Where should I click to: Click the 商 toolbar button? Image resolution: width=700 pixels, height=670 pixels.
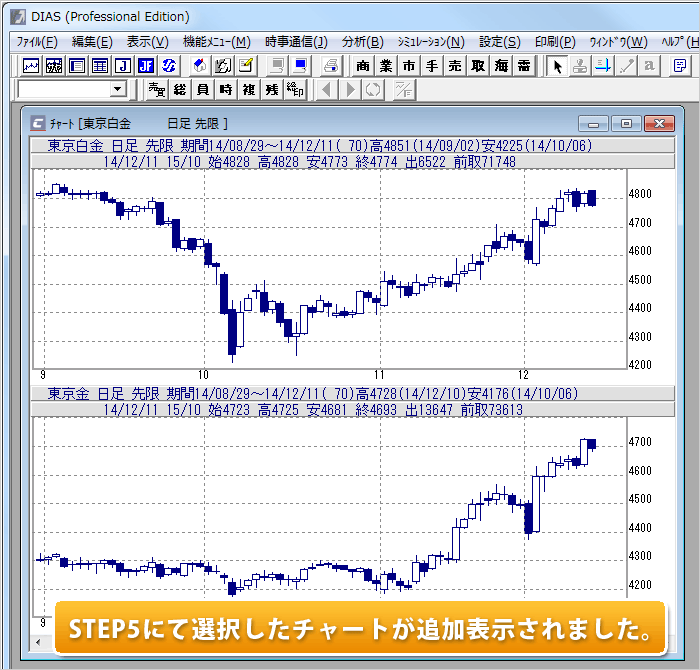pos(362,66)
